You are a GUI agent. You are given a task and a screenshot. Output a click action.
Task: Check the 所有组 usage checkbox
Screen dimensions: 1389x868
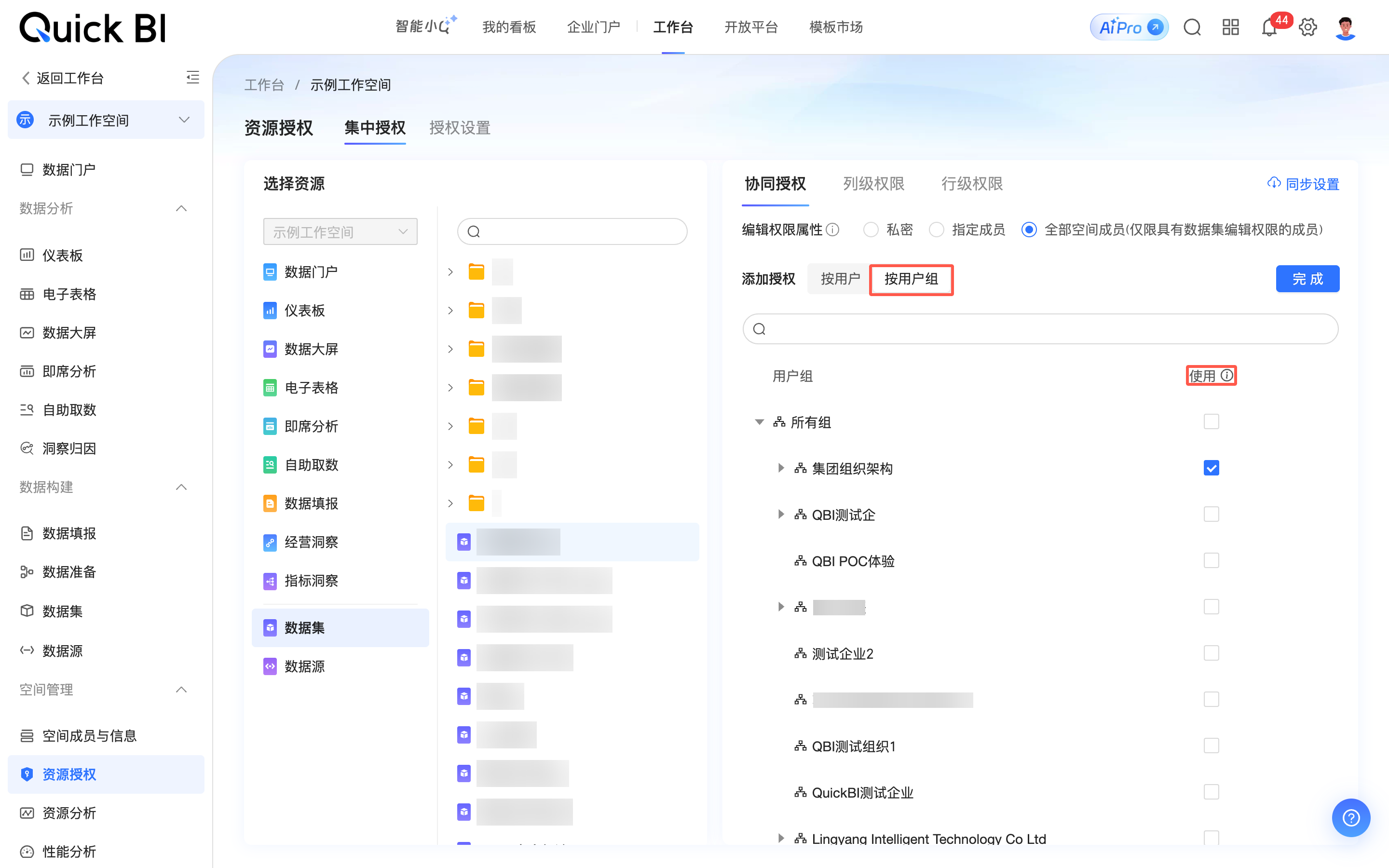(1211, 422)
